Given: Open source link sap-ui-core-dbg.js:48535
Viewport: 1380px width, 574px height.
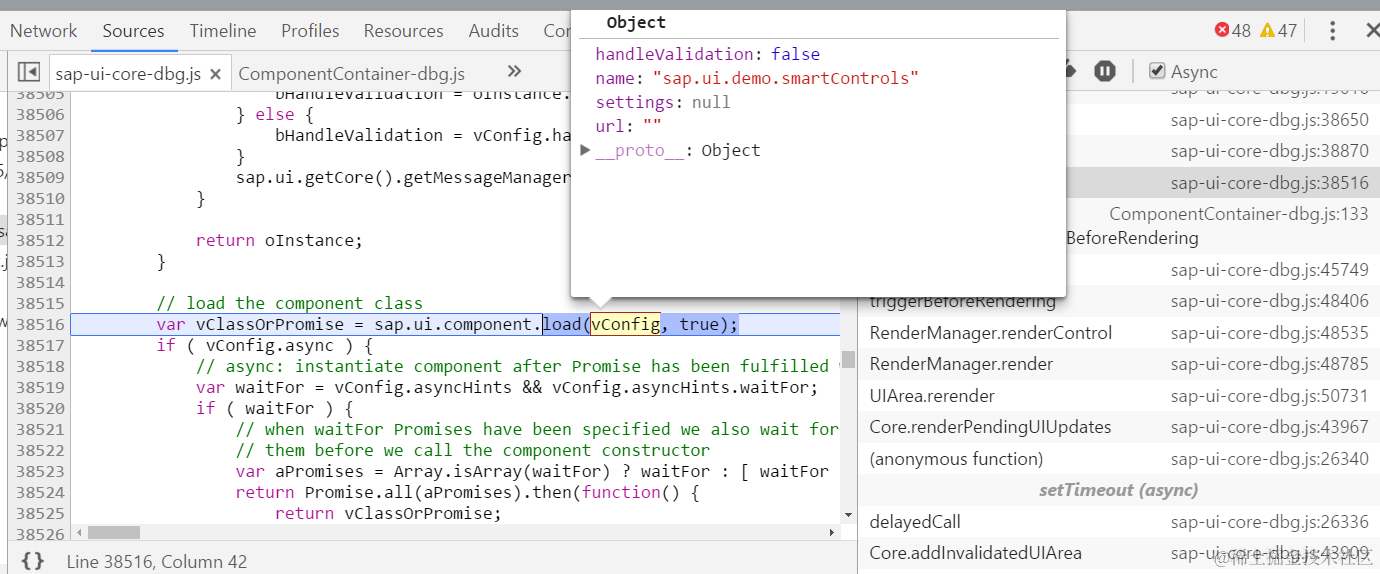Looking at the screenshot, I should tap(1269, 333).
